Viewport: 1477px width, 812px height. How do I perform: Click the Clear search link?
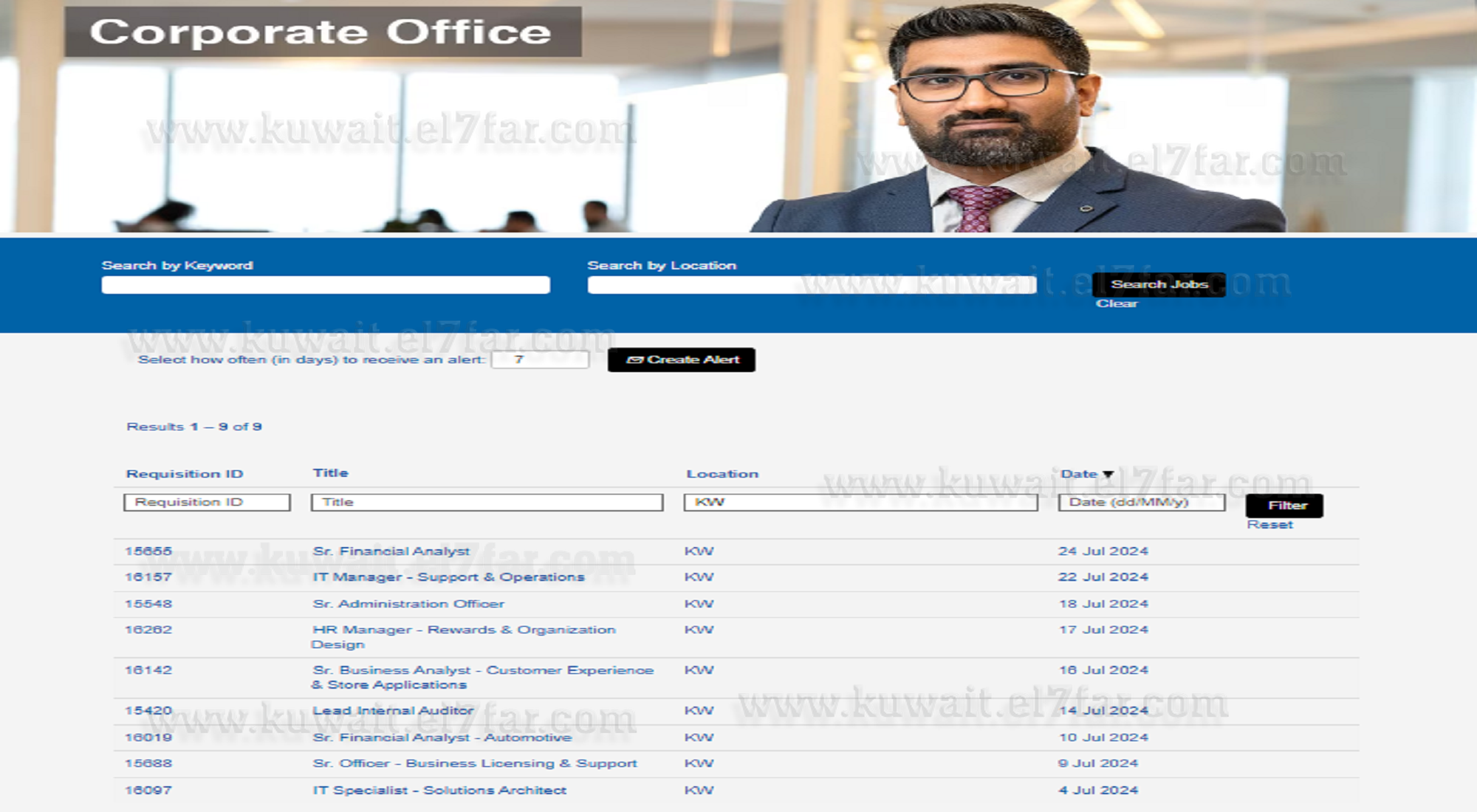tap(1116, 303)
